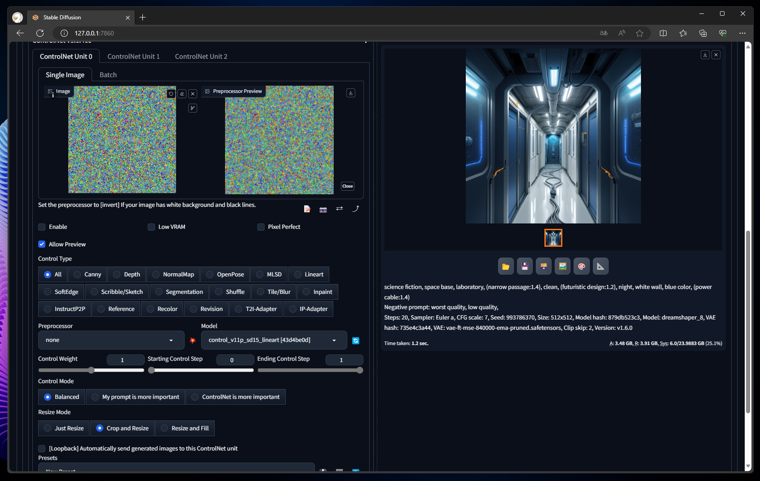The image size is (760, 481).
Task: Choose Just Resize mode
Action: click(x=64, y=428)
